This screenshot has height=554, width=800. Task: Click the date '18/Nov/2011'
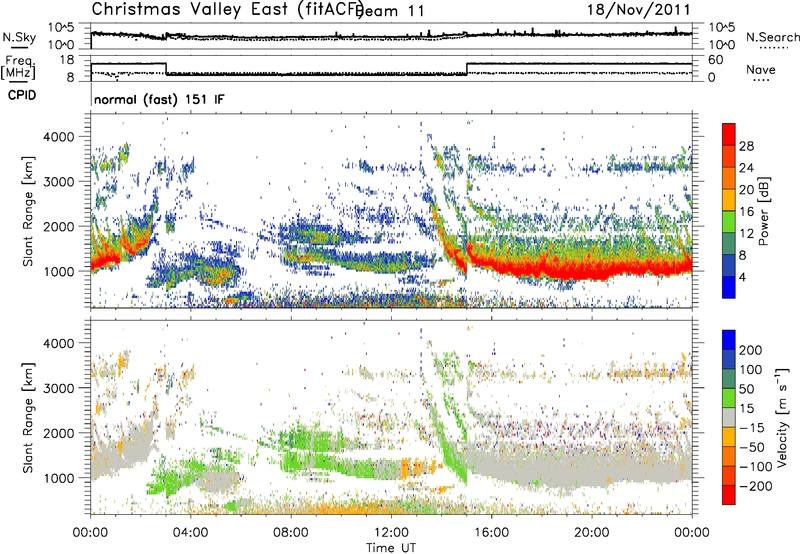(x=639, y=9)
